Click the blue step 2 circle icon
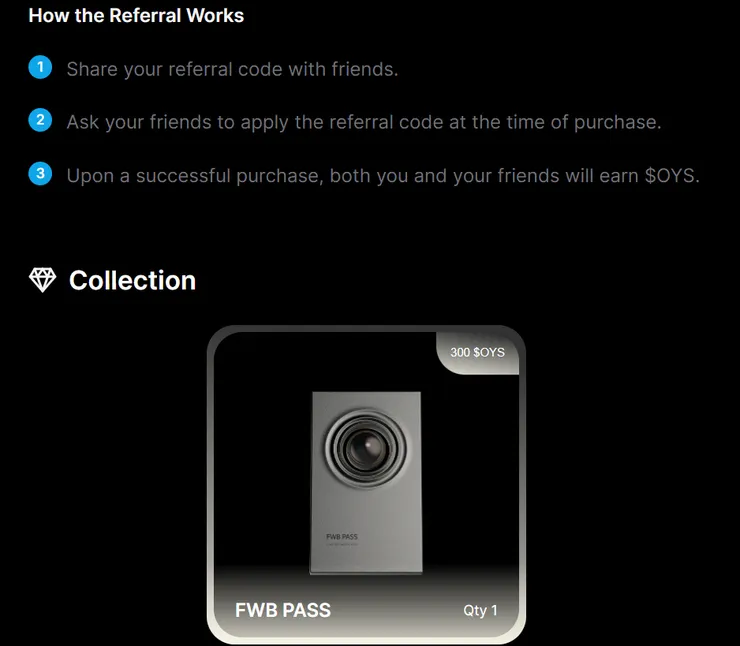This screenshot has height=646, width=740. pyautogui.click(x=40, y=120)
